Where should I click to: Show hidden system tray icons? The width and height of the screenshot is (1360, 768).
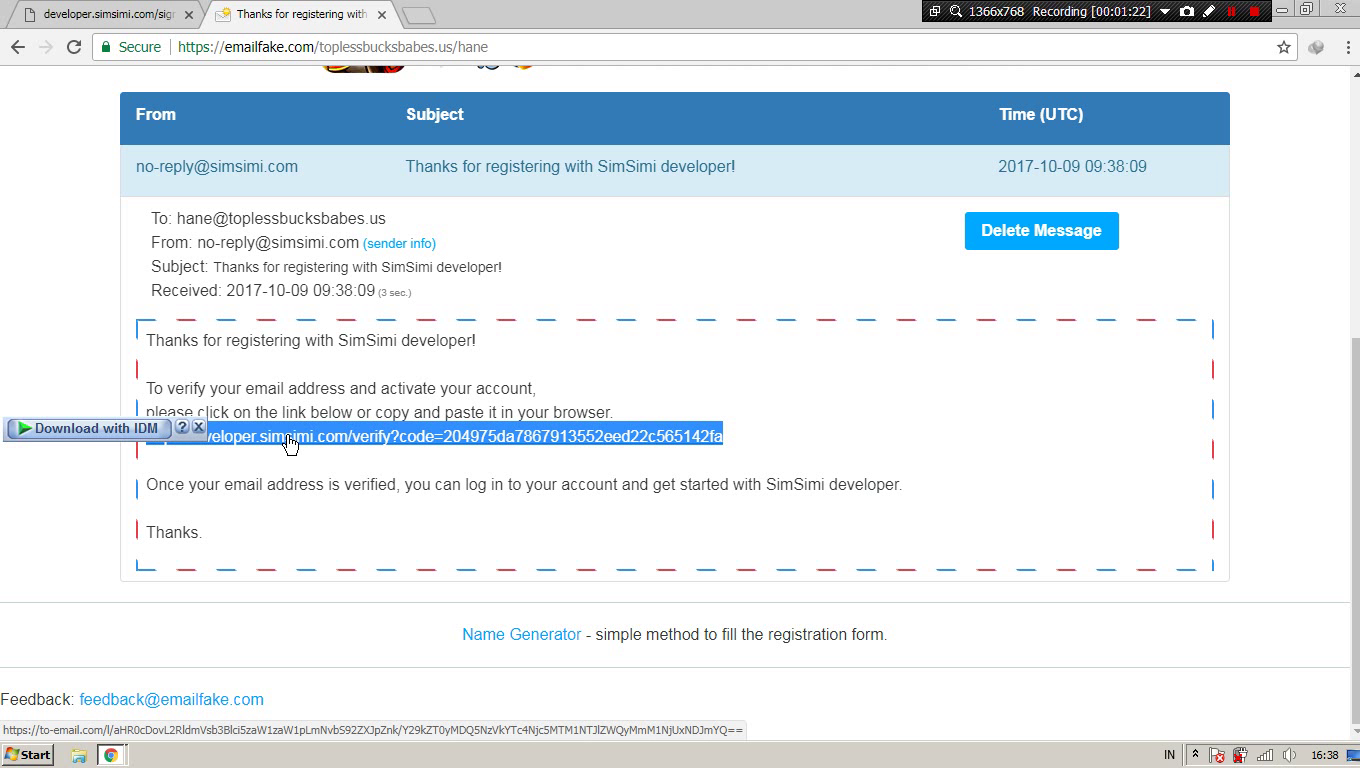point(1195,755)
